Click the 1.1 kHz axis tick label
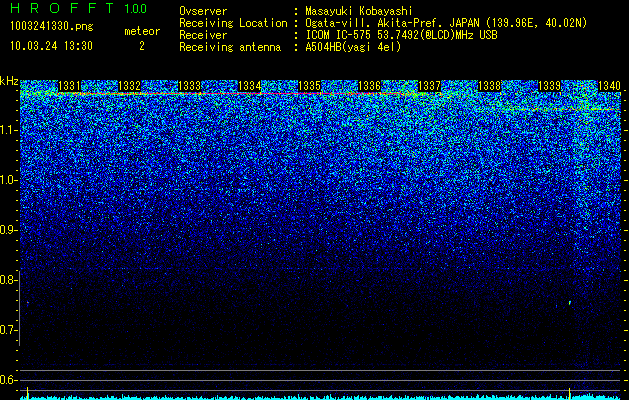This screenshot has height=400, width=629. (7, 130)
